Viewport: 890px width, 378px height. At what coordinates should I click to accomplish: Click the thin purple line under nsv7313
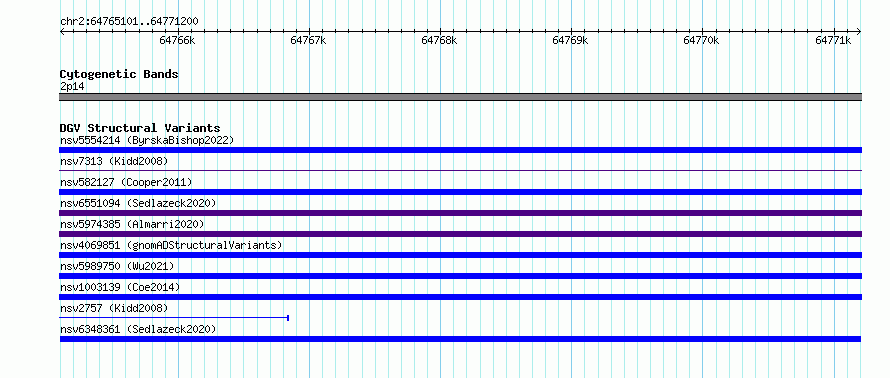click(460, 170)
